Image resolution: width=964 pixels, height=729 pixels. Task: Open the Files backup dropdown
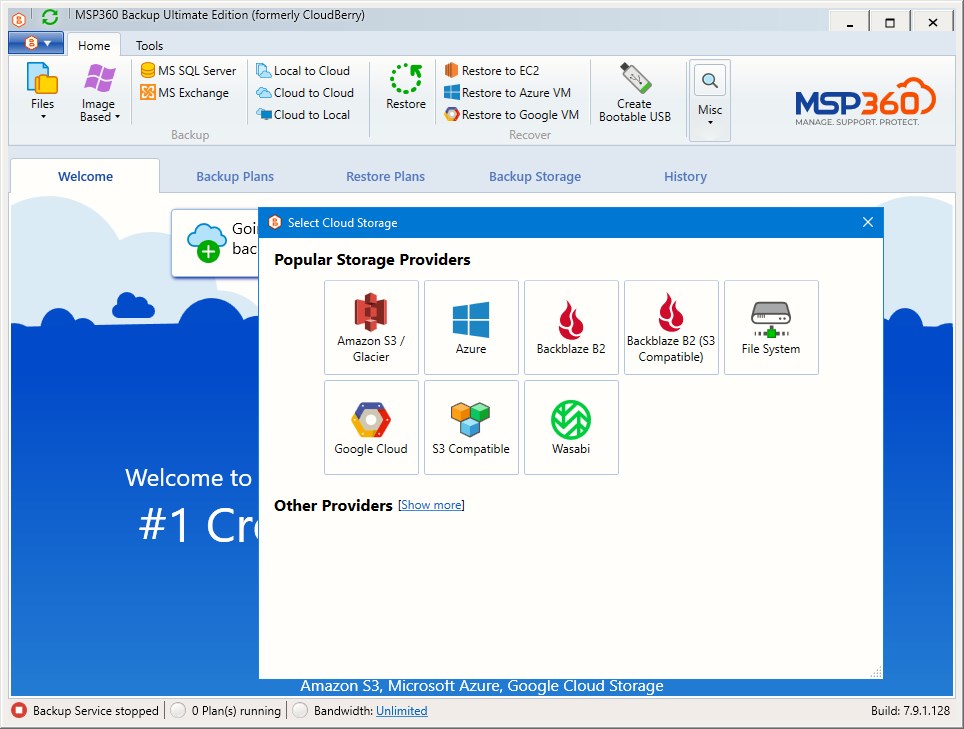(41, 90)
